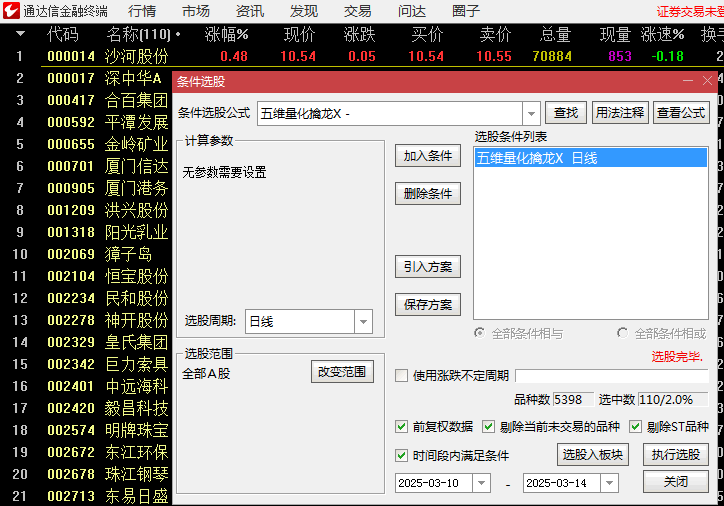Click 执行选股 button
The width and height of the screenshot is (724, 506).
(x=676, y=455)
